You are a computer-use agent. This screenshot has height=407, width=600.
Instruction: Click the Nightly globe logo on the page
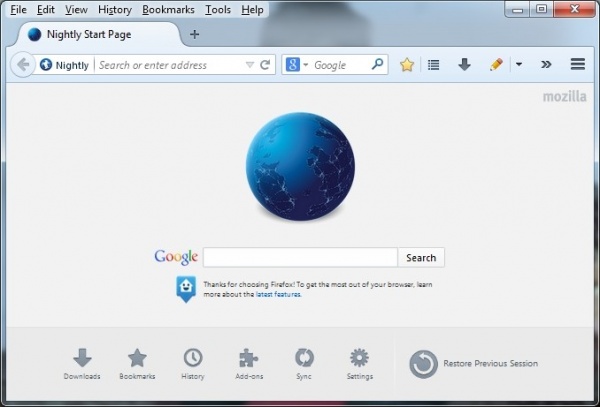pos(300,166)
